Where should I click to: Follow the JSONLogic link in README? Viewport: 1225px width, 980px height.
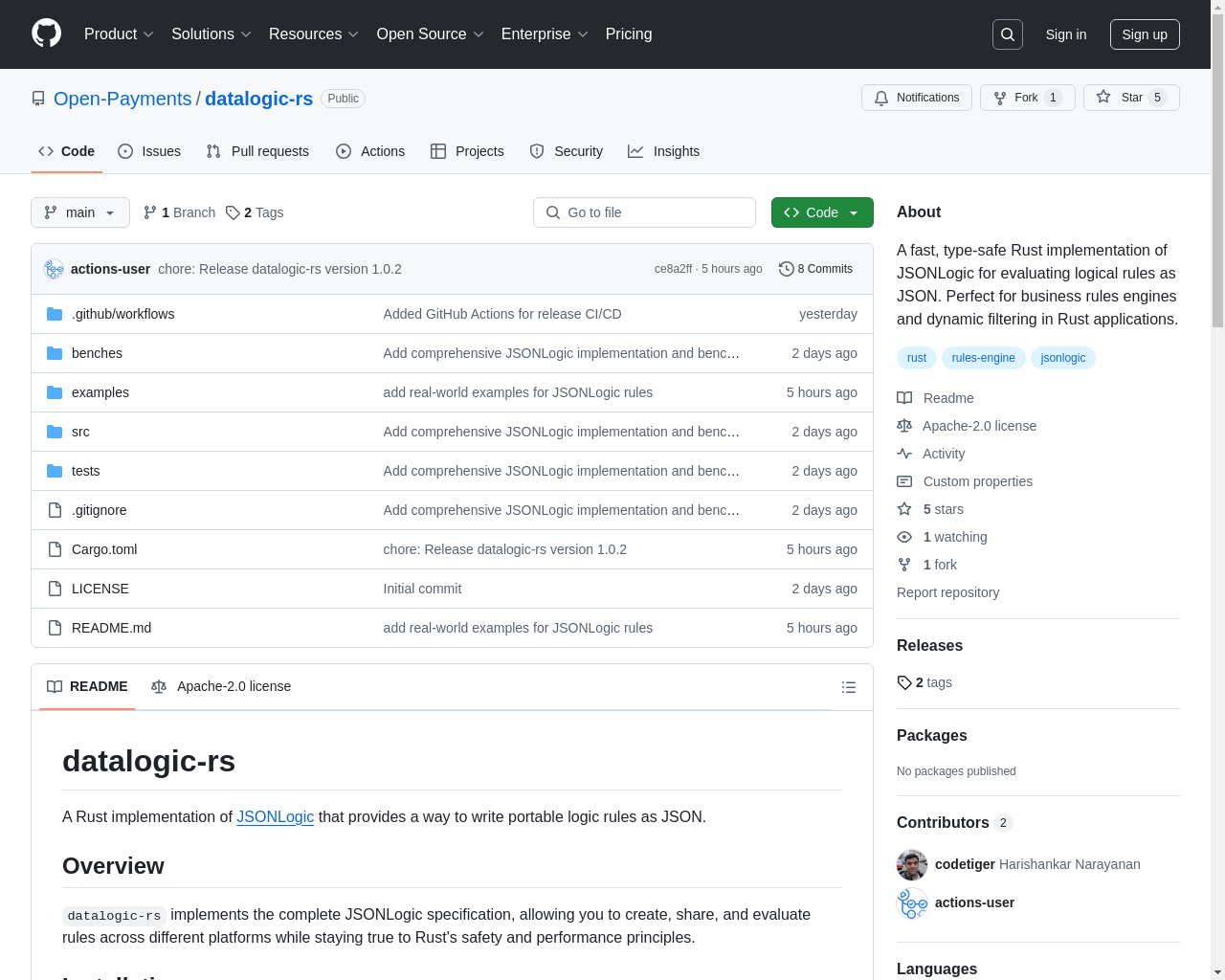(276, 816)
